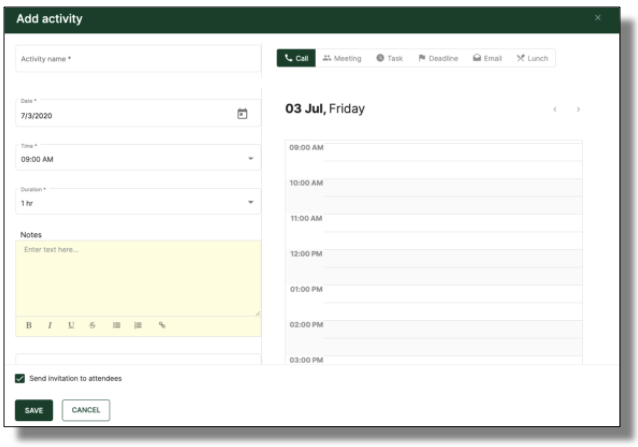Select the 12:00 PM calendar slot
The width and height of the screenshot is (638, 447).
[x=452, y=267]
